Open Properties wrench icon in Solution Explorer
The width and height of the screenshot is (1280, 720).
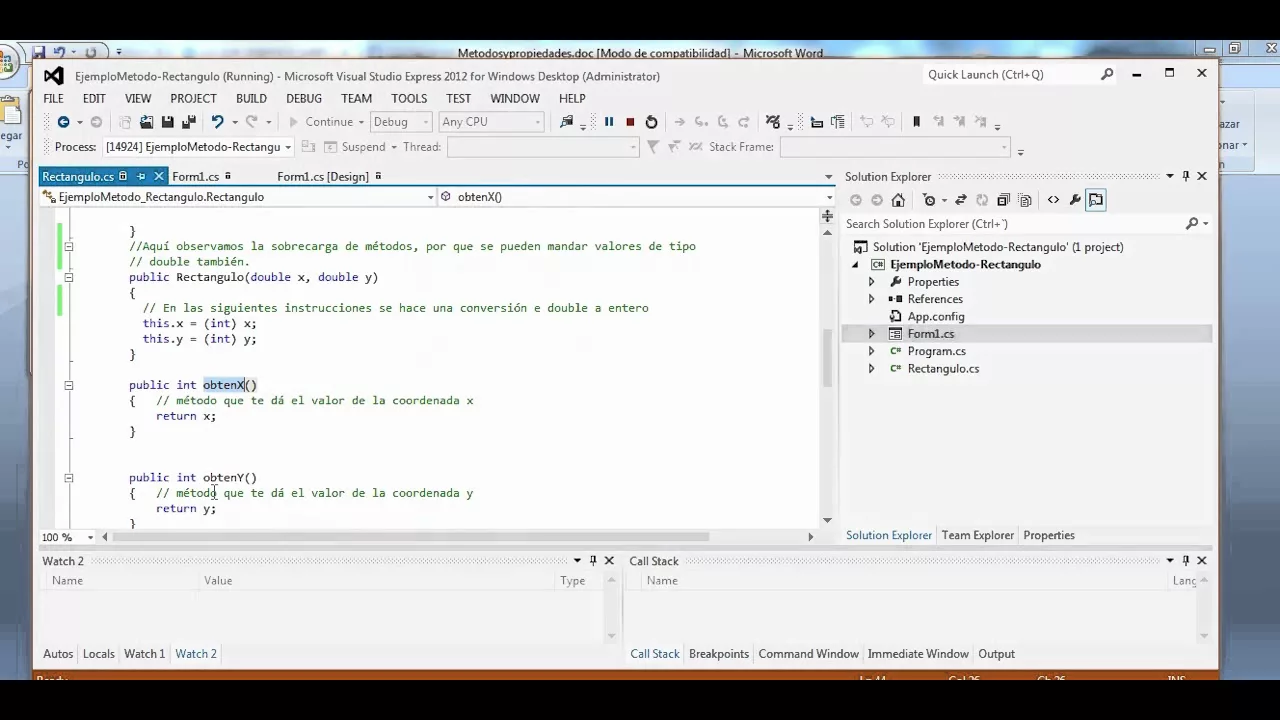click(x=1075, y=200)
